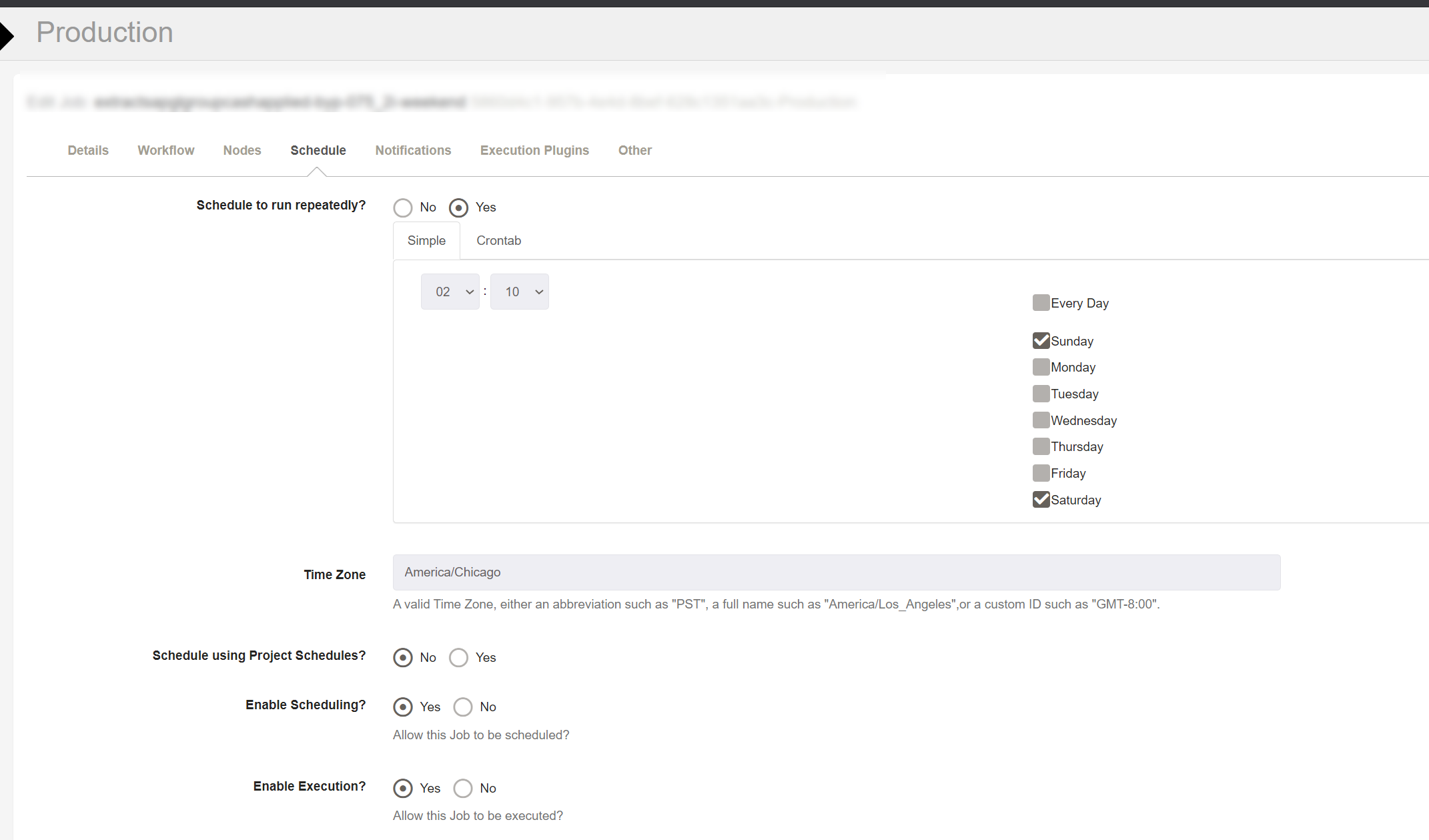Image resolution: width=1429 pixels, height=840 pixels.
Task: Select No for Schedule to run repeatedly
Action: 403,207
